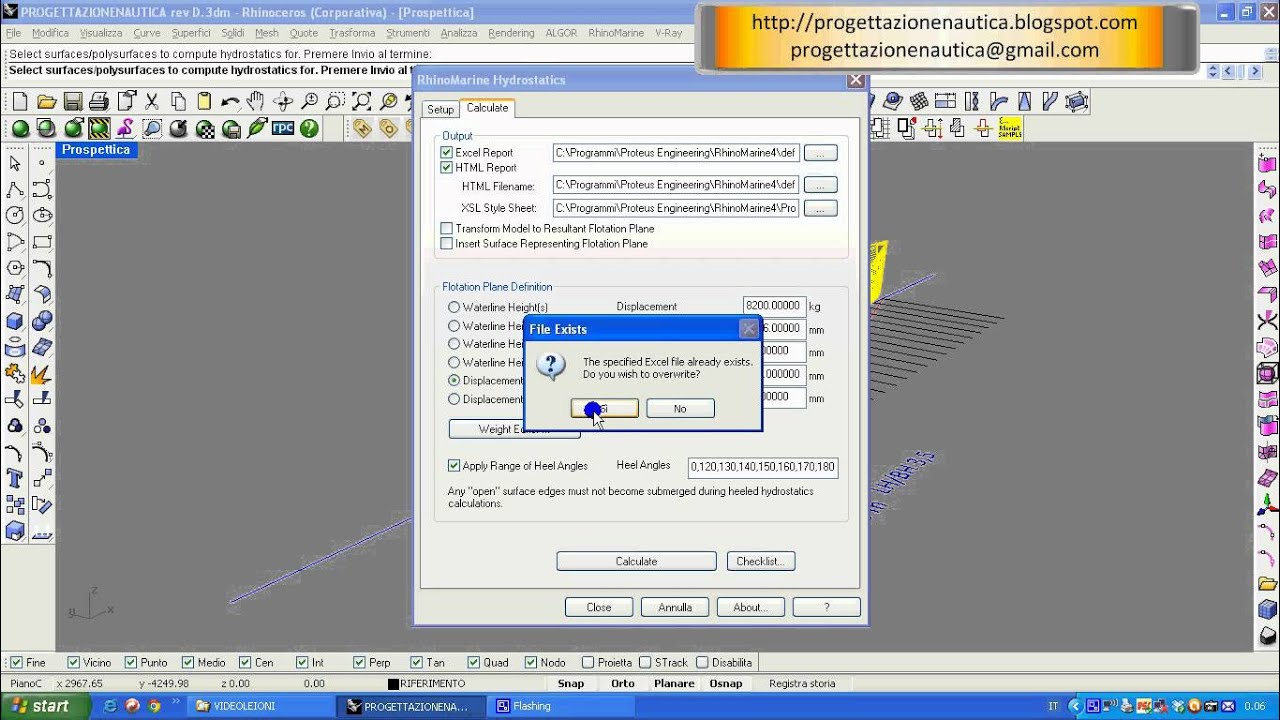
Task: Open the RhinoMarine menu
Action: (x=616, y=33)
